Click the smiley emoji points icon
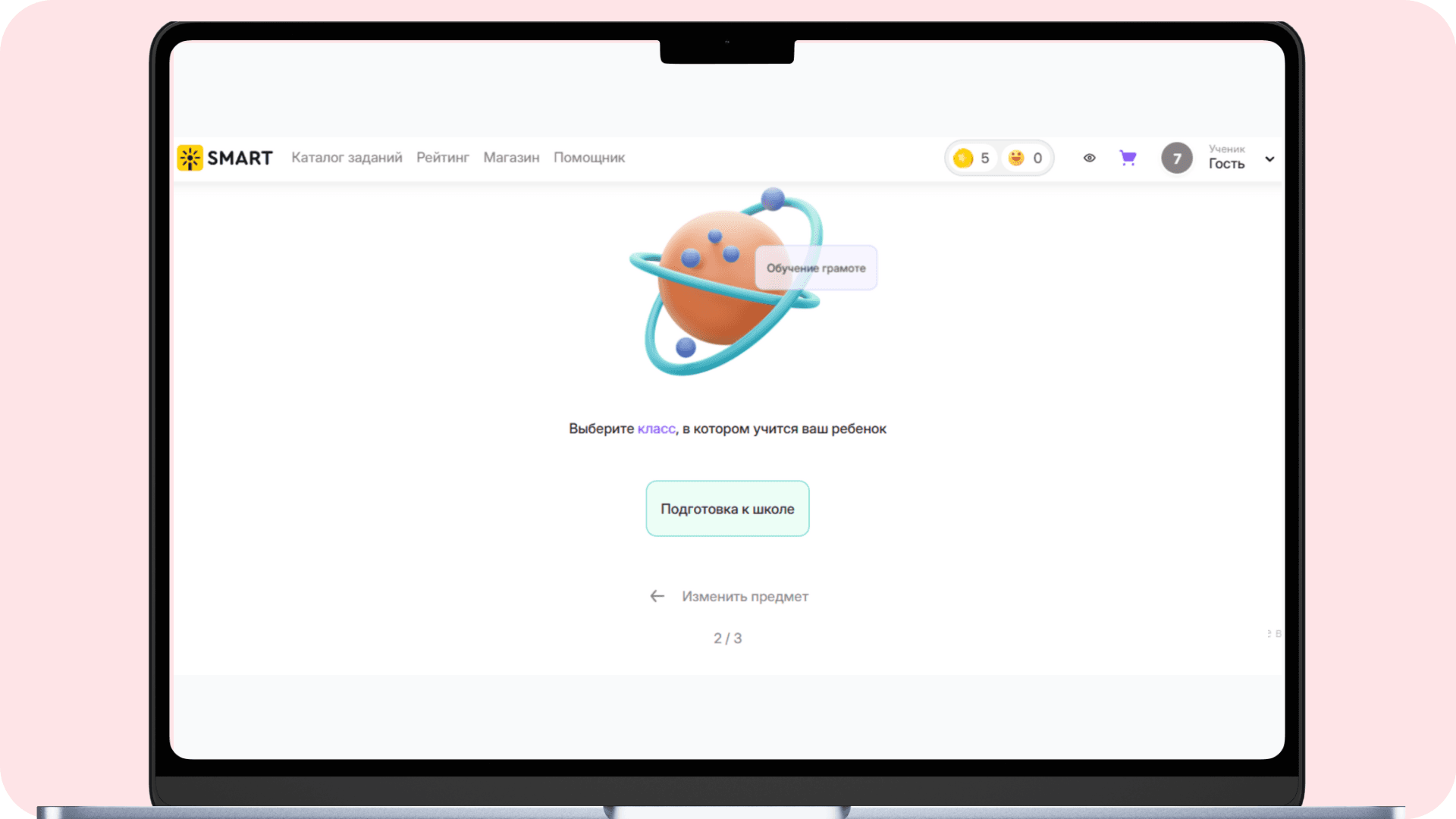This screenshot has height=819, width=1456. (x=1016, y=158)
